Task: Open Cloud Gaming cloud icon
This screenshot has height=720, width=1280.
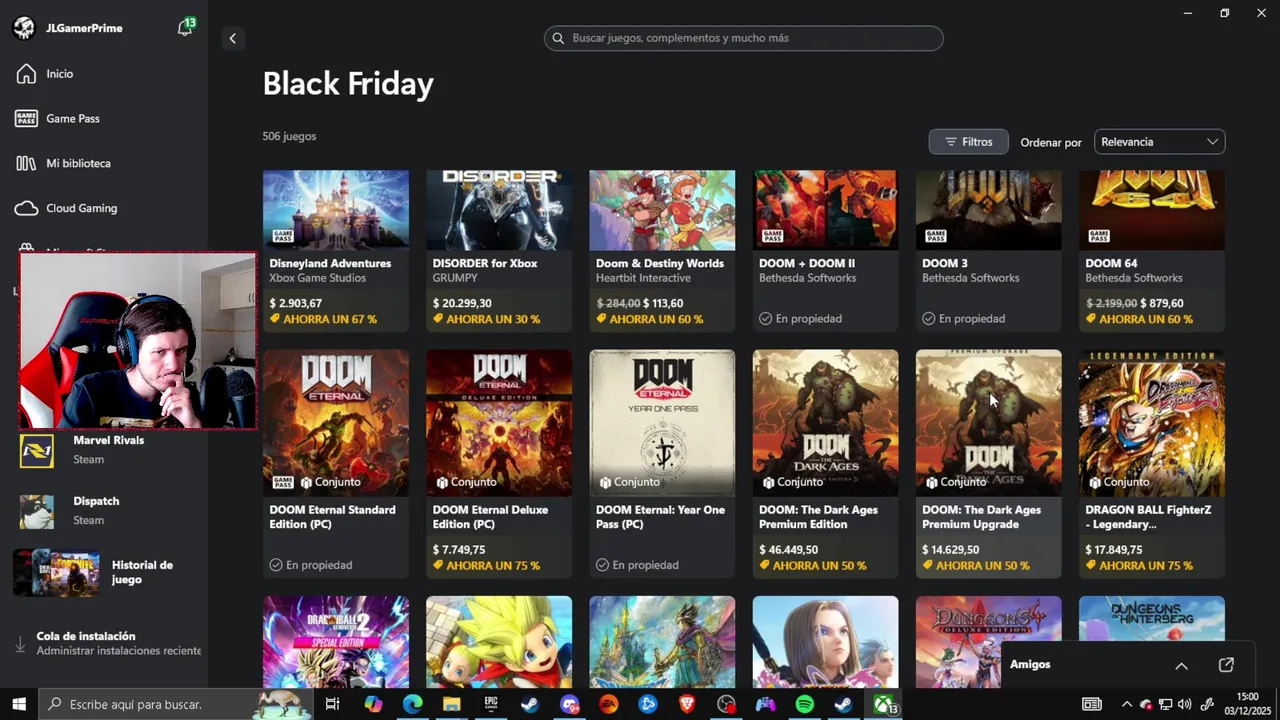Action: tap(27, 208)
